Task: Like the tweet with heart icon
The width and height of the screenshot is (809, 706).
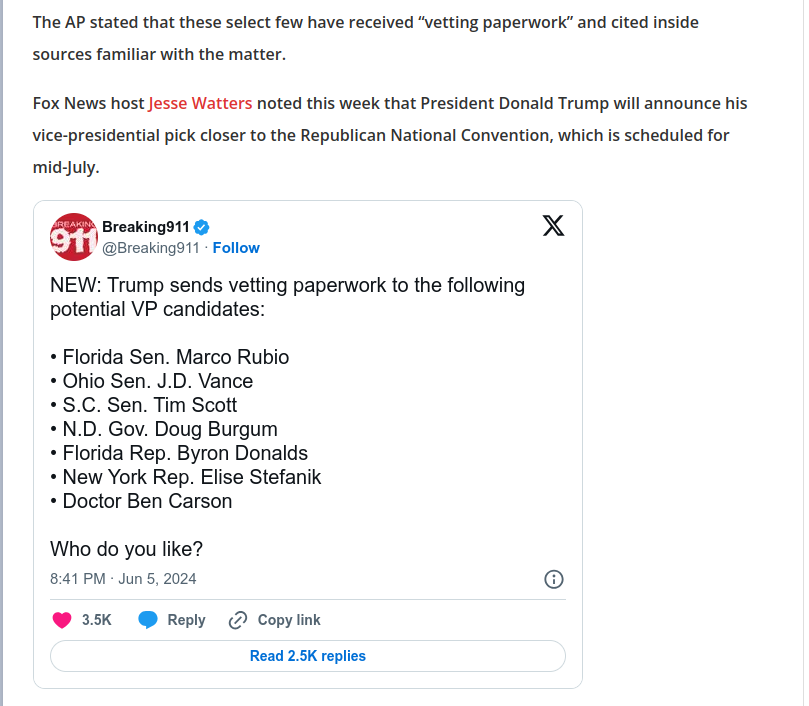Action: pos(62,620)
